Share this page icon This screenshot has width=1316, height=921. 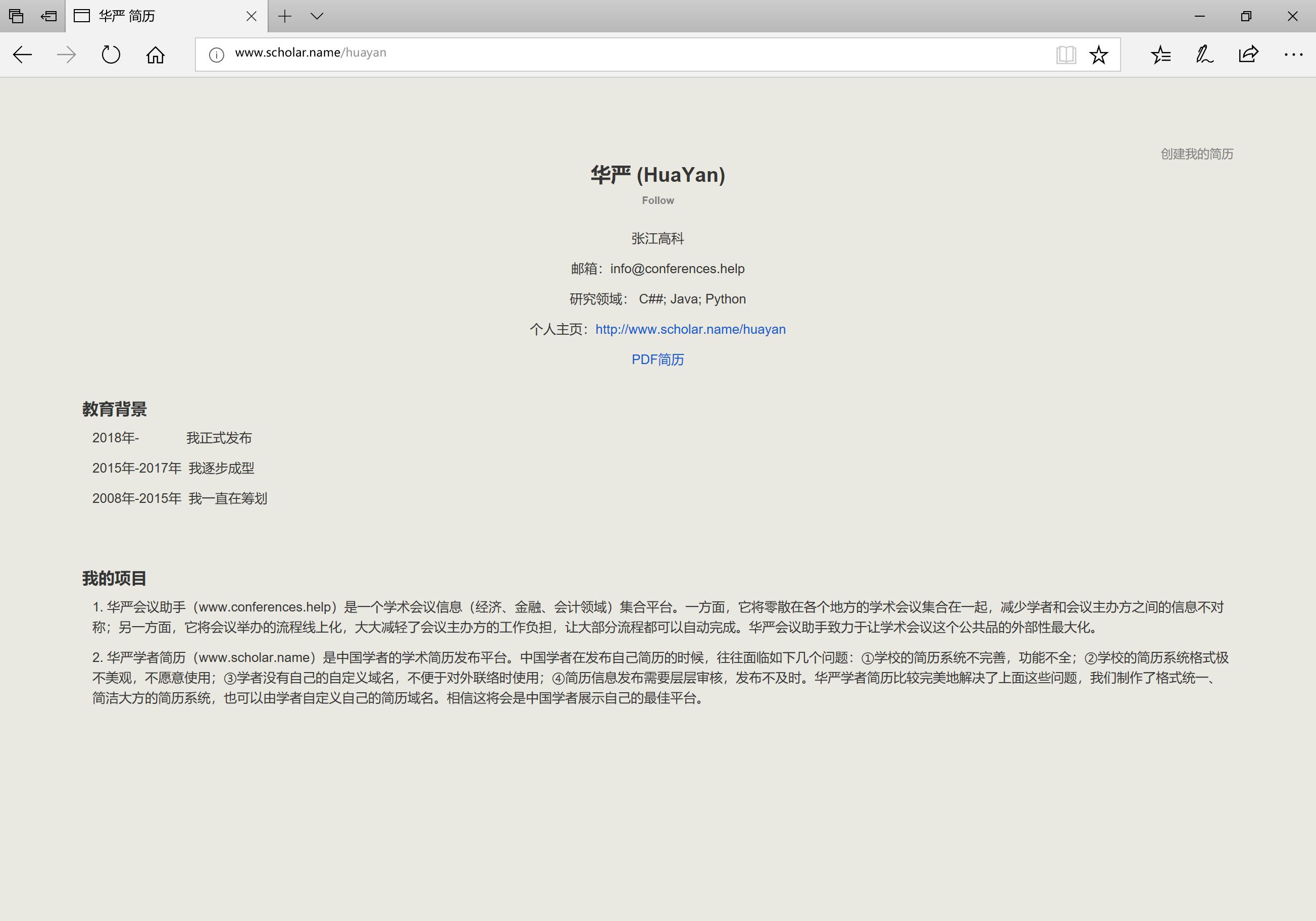[x=1248, y=55]
